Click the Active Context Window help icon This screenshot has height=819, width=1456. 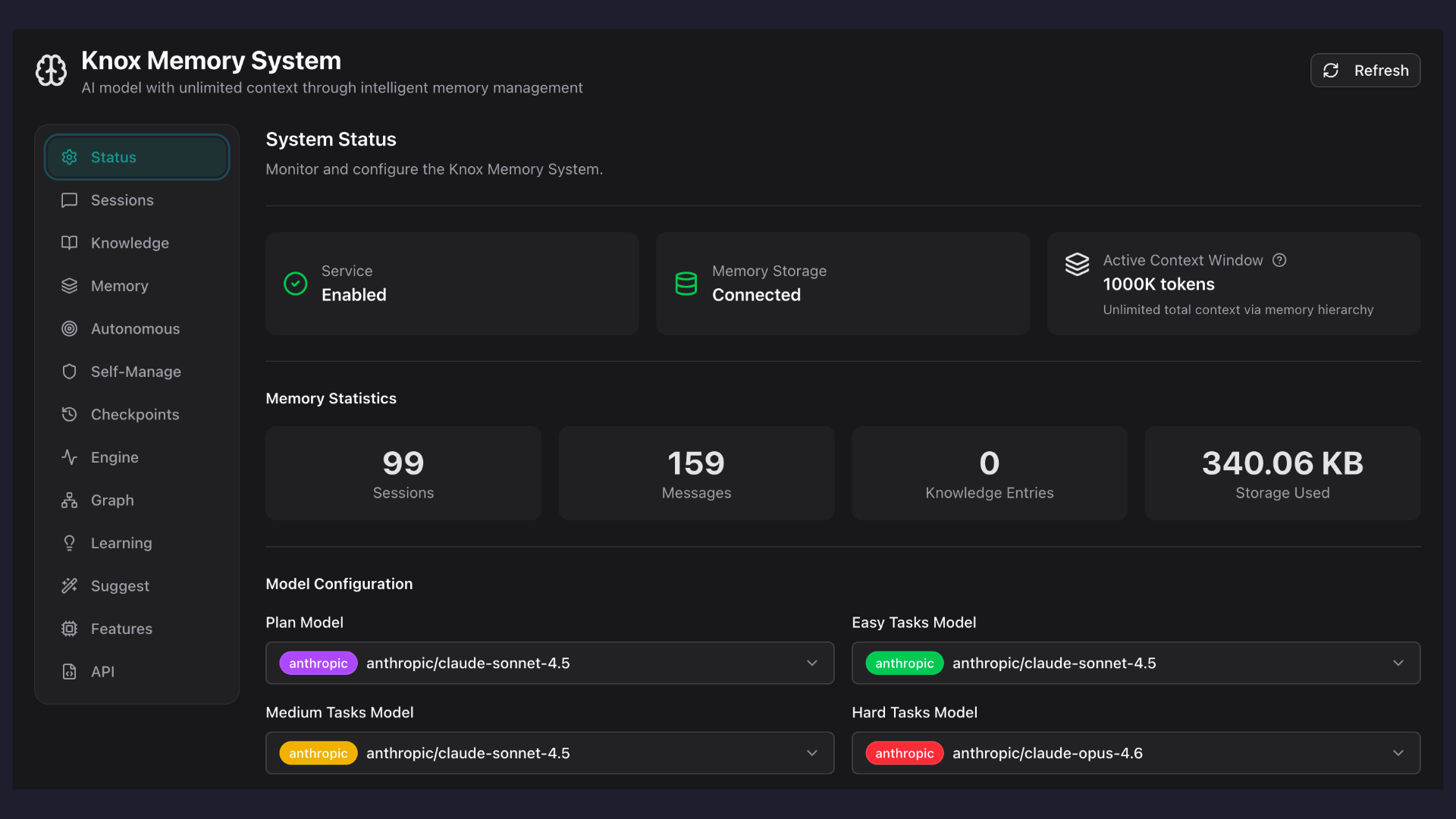(x=1279, y=260)
